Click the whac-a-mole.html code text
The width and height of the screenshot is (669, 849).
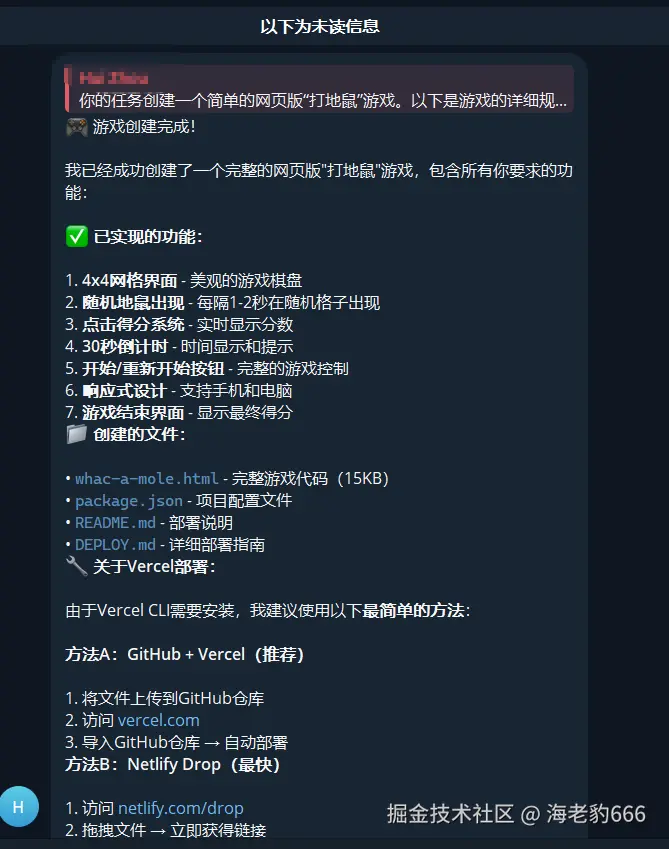147,479
